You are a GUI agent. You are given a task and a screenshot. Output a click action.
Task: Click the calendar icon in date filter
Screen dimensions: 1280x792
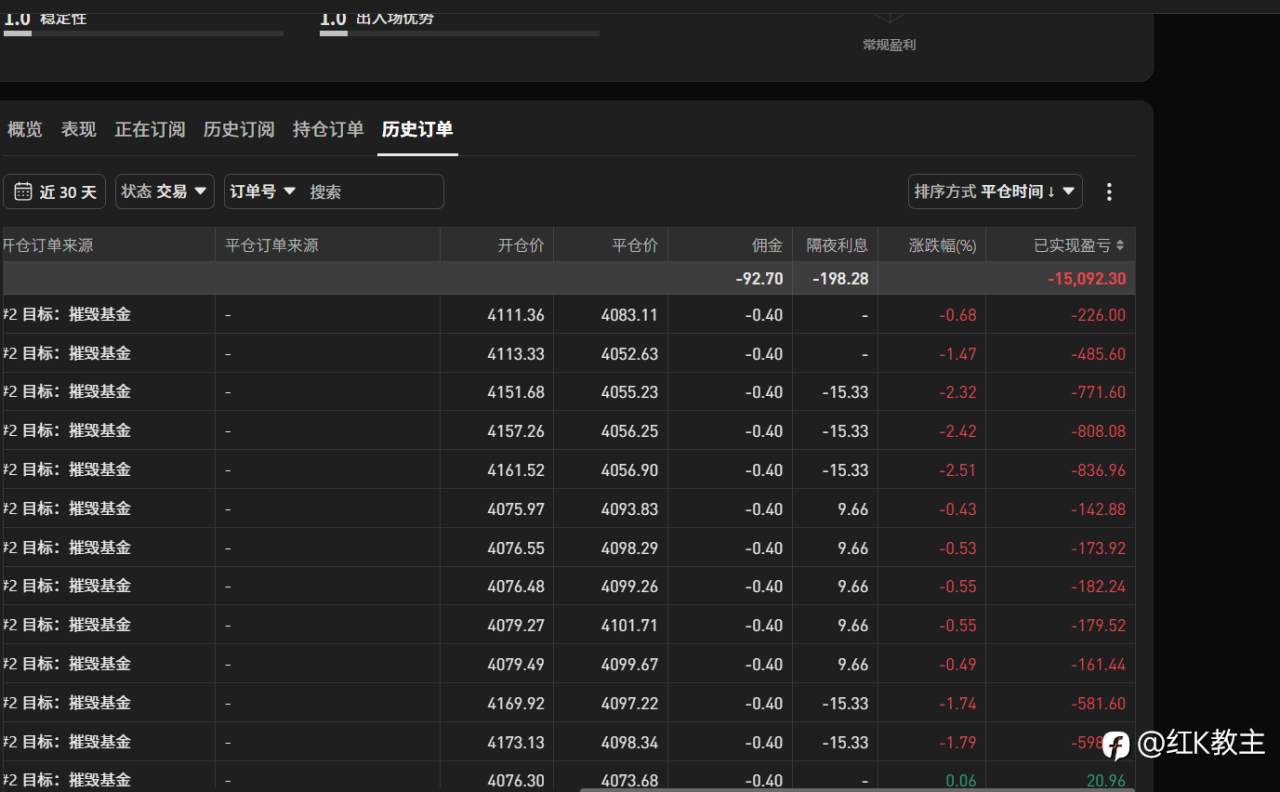coord(23,191)
